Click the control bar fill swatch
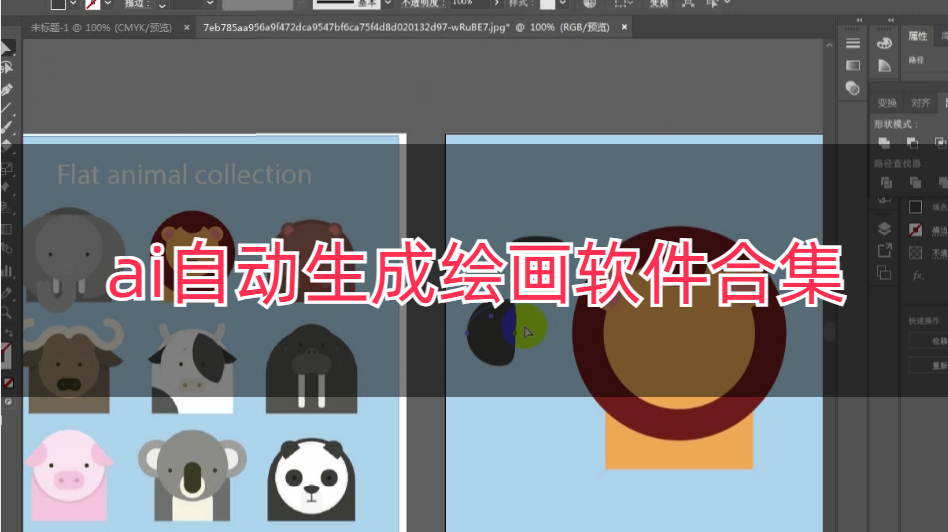Image resolution: width=948 pixels, height=532 pixels. tap(58, 4)
